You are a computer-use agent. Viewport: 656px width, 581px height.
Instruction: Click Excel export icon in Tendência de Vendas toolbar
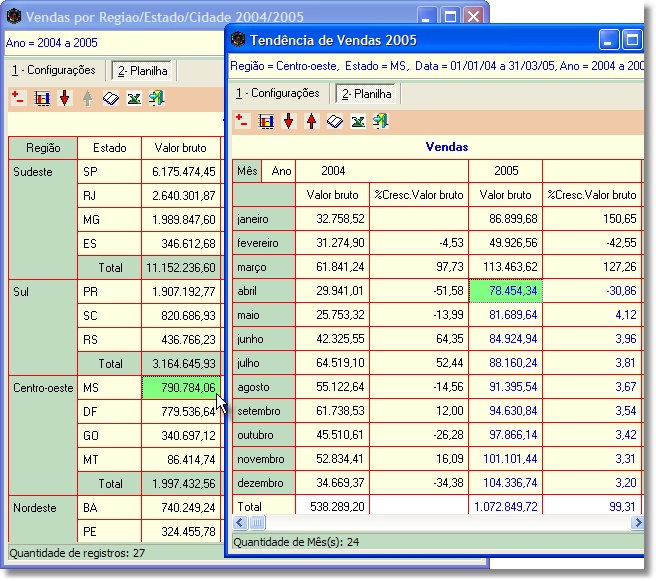(x=358, y=122)
